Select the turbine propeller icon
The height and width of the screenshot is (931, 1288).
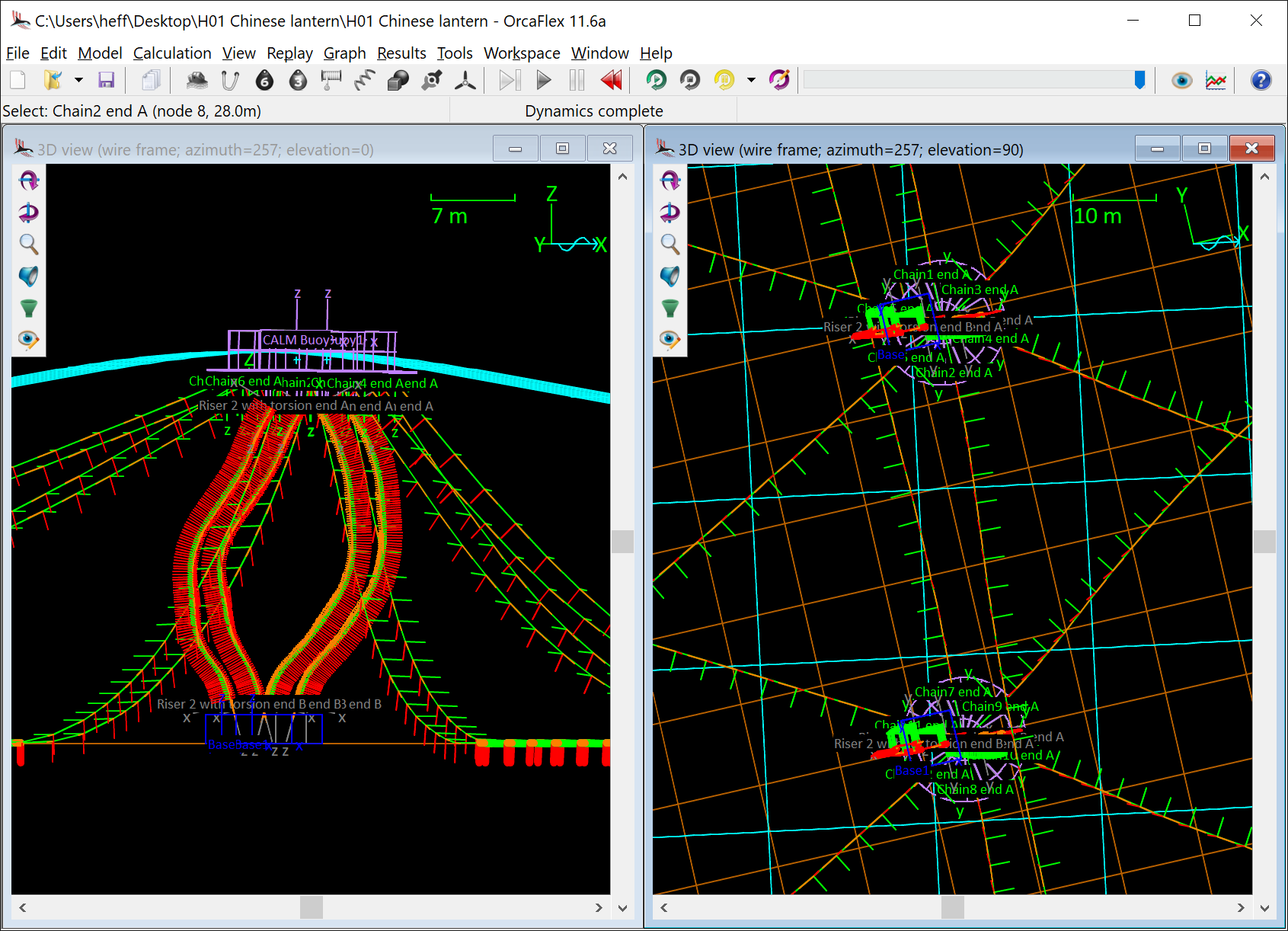click(465, 80)
